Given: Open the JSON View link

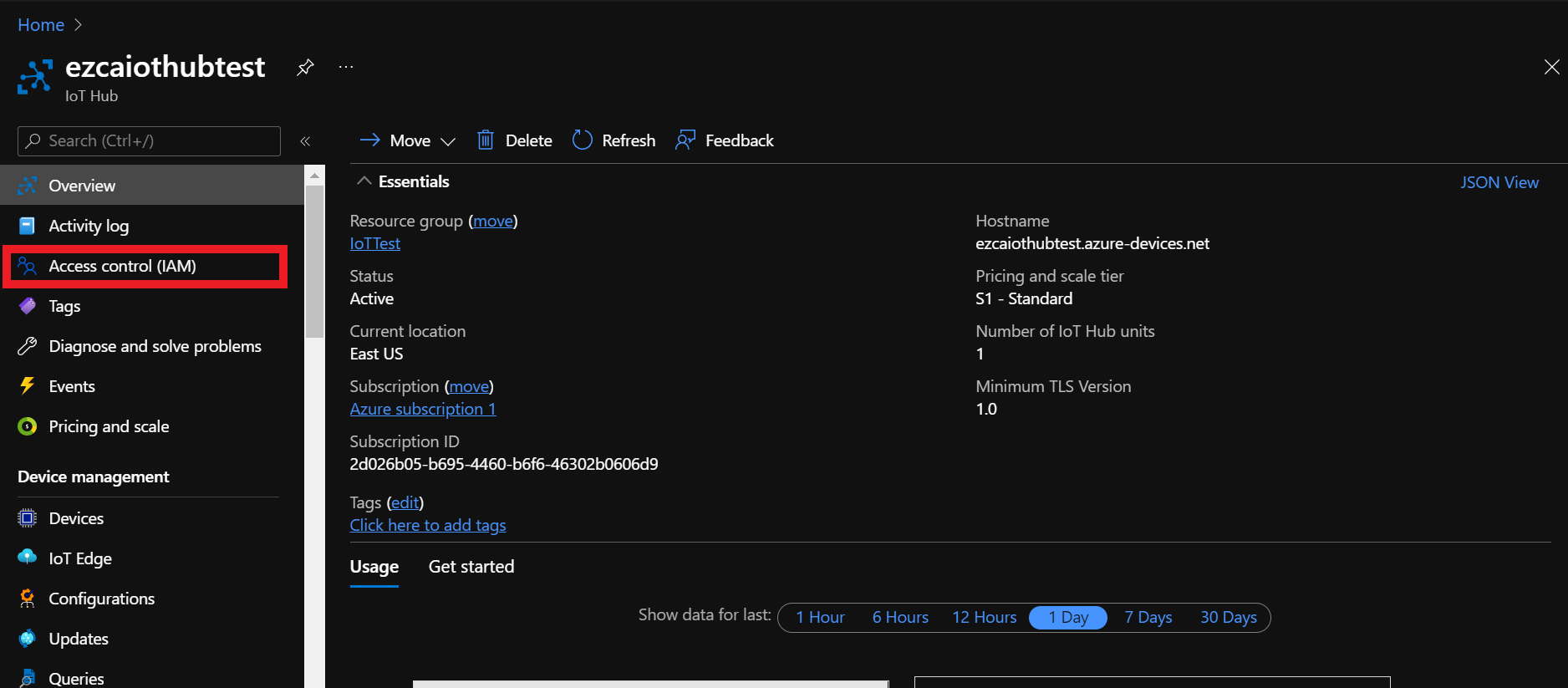Looking at the screenshot, I should tap(1499, 182).
